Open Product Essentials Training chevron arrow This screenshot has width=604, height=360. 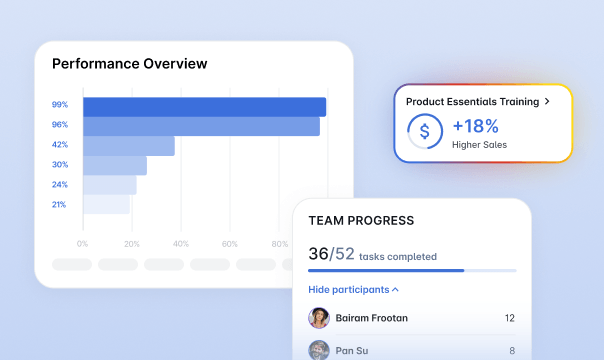point(547,101)
